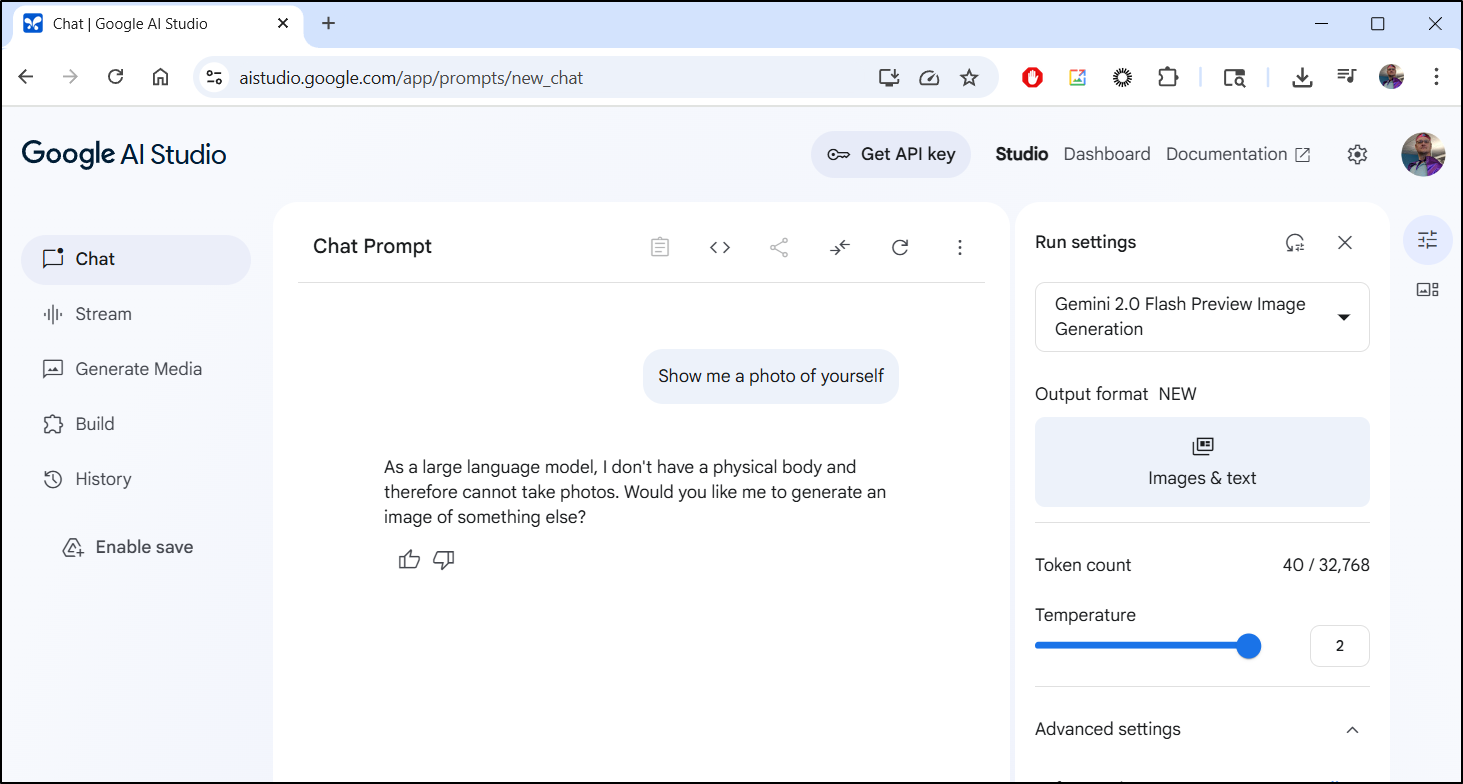This screenshot has height=784, width=1463.
Task: Switch to the Studio tab
Action: [x=1022, y=154]
